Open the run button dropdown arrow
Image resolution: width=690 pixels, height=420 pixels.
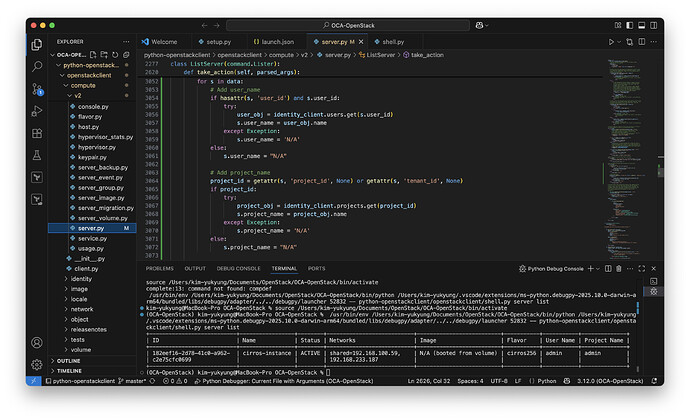coord(619,42)
